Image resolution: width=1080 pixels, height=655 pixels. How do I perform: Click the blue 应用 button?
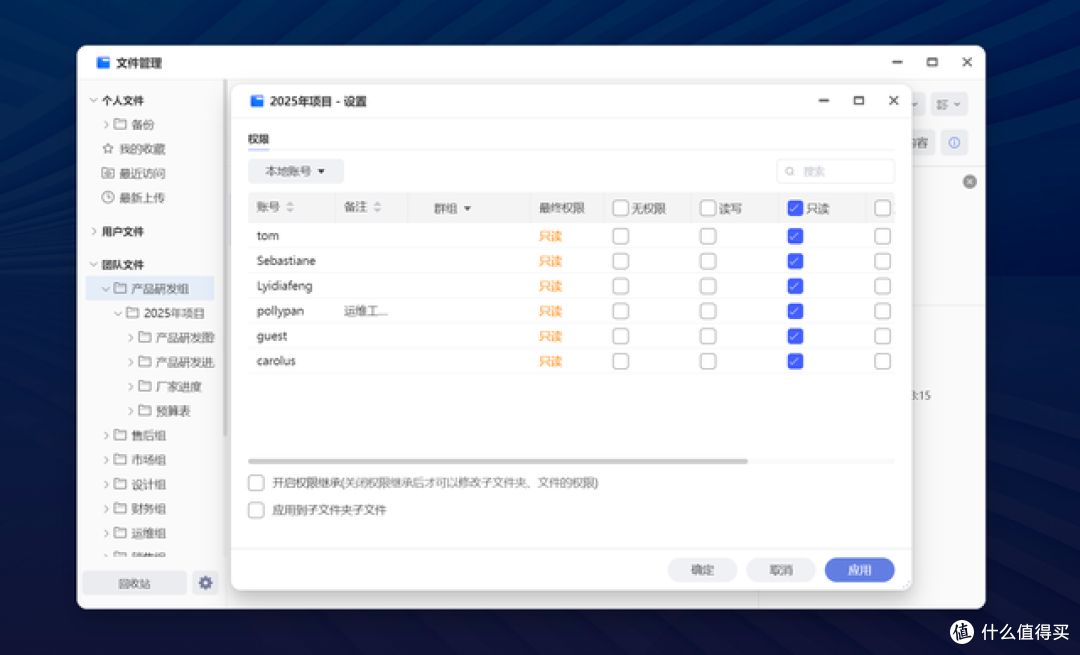(x=860, y=570)
